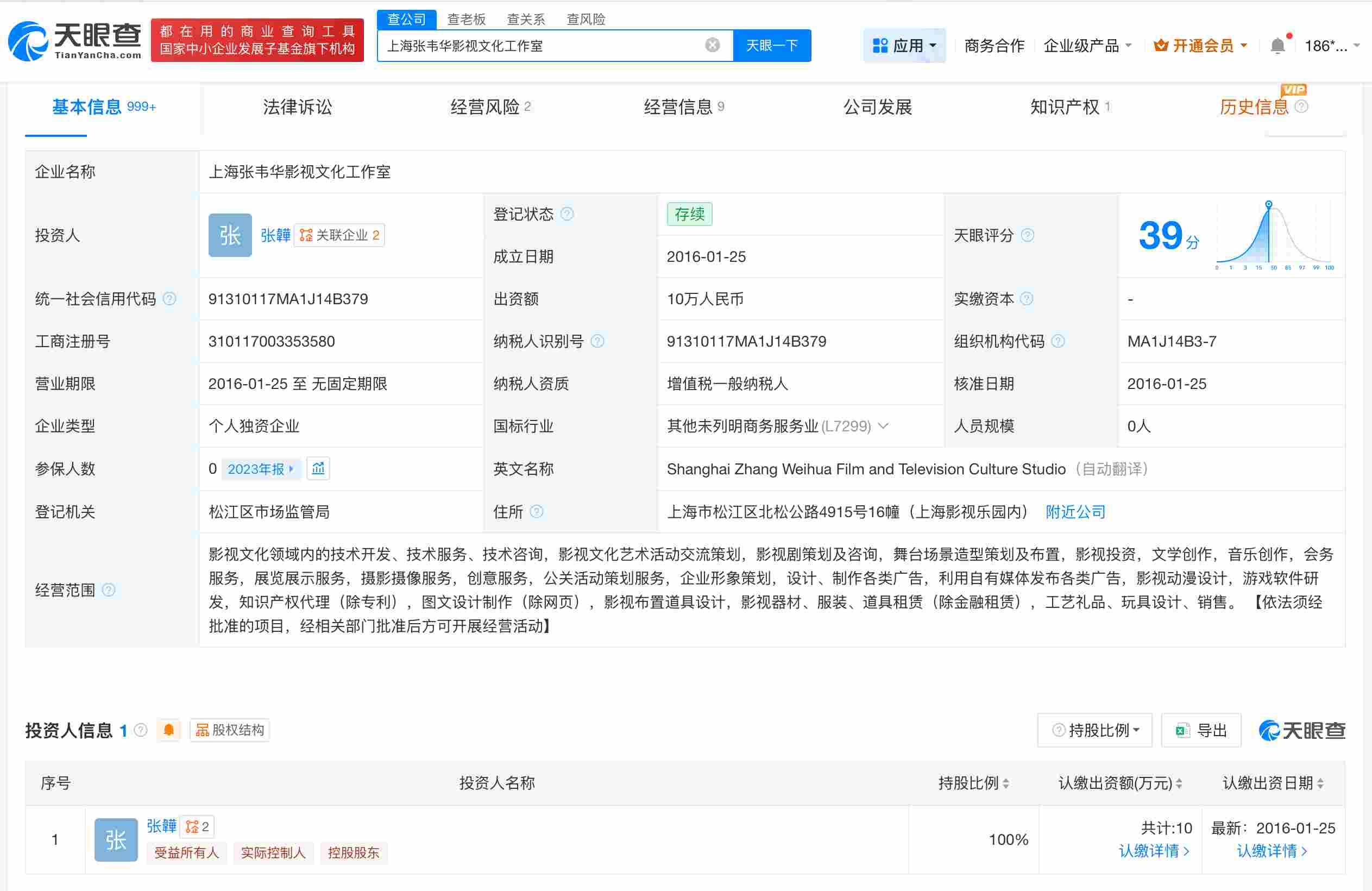The height and width of the screenshot is (891, 1372).
Task: Expand the L7299 industry dropdown
Action: click(x=884, y=426)
